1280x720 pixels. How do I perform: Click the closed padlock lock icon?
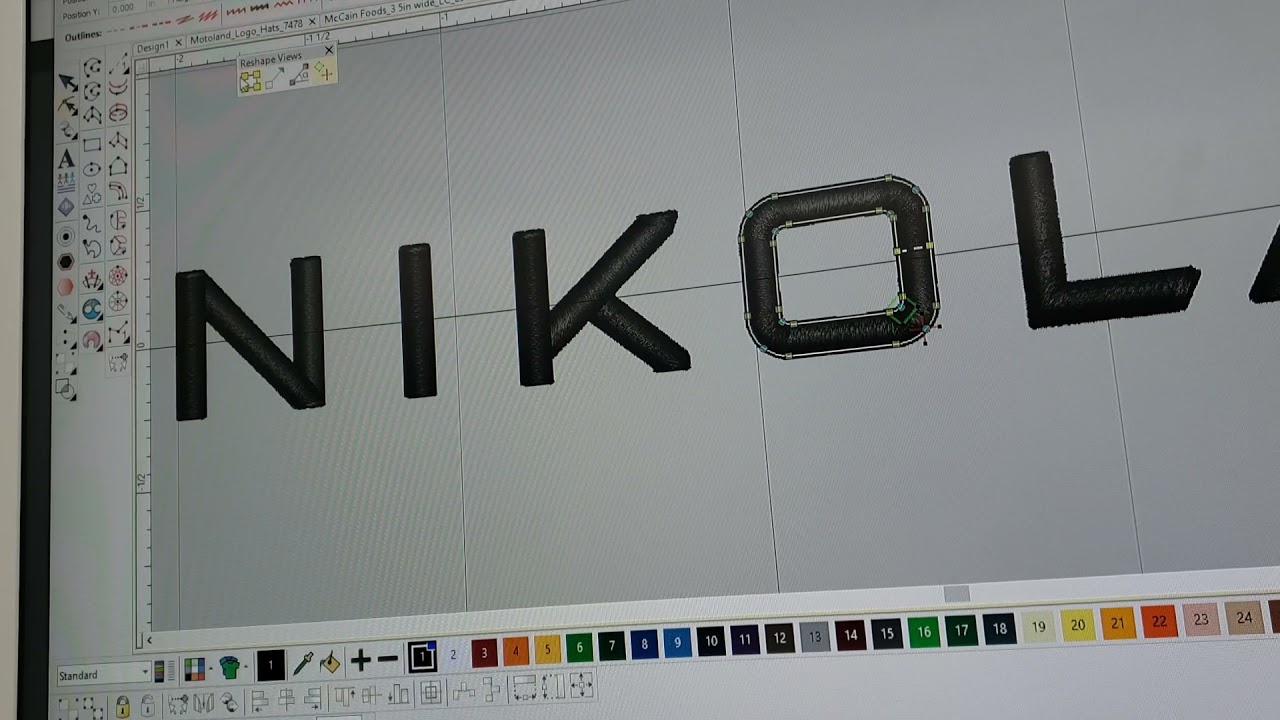point(122,705)
